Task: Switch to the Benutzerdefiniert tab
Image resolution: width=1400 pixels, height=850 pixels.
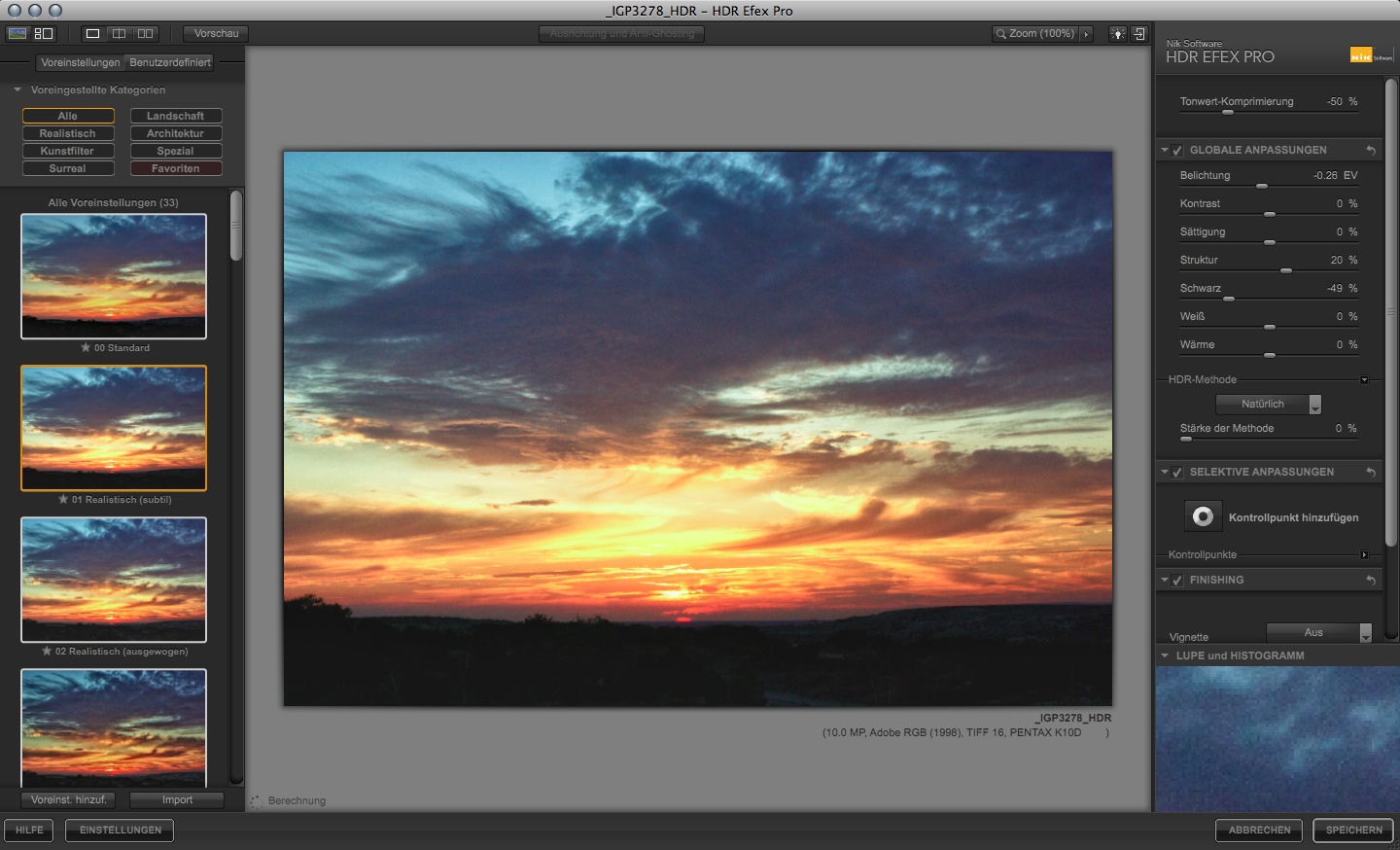Action: [170, 62]
